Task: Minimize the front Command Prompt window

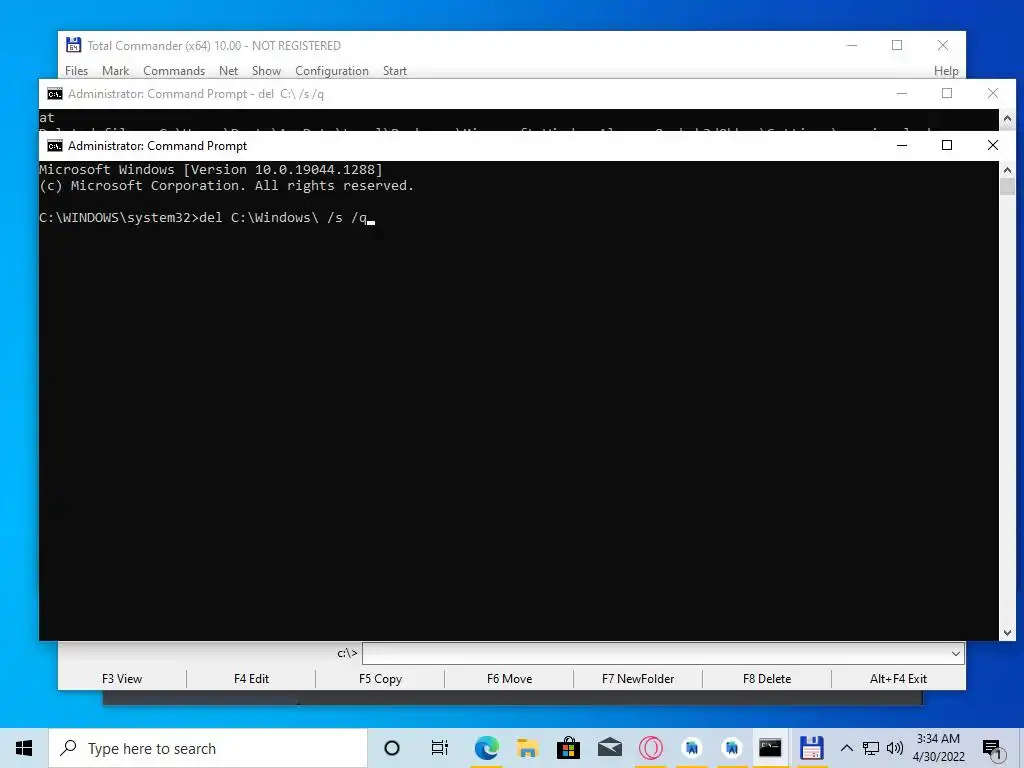Action: (902, 145)
